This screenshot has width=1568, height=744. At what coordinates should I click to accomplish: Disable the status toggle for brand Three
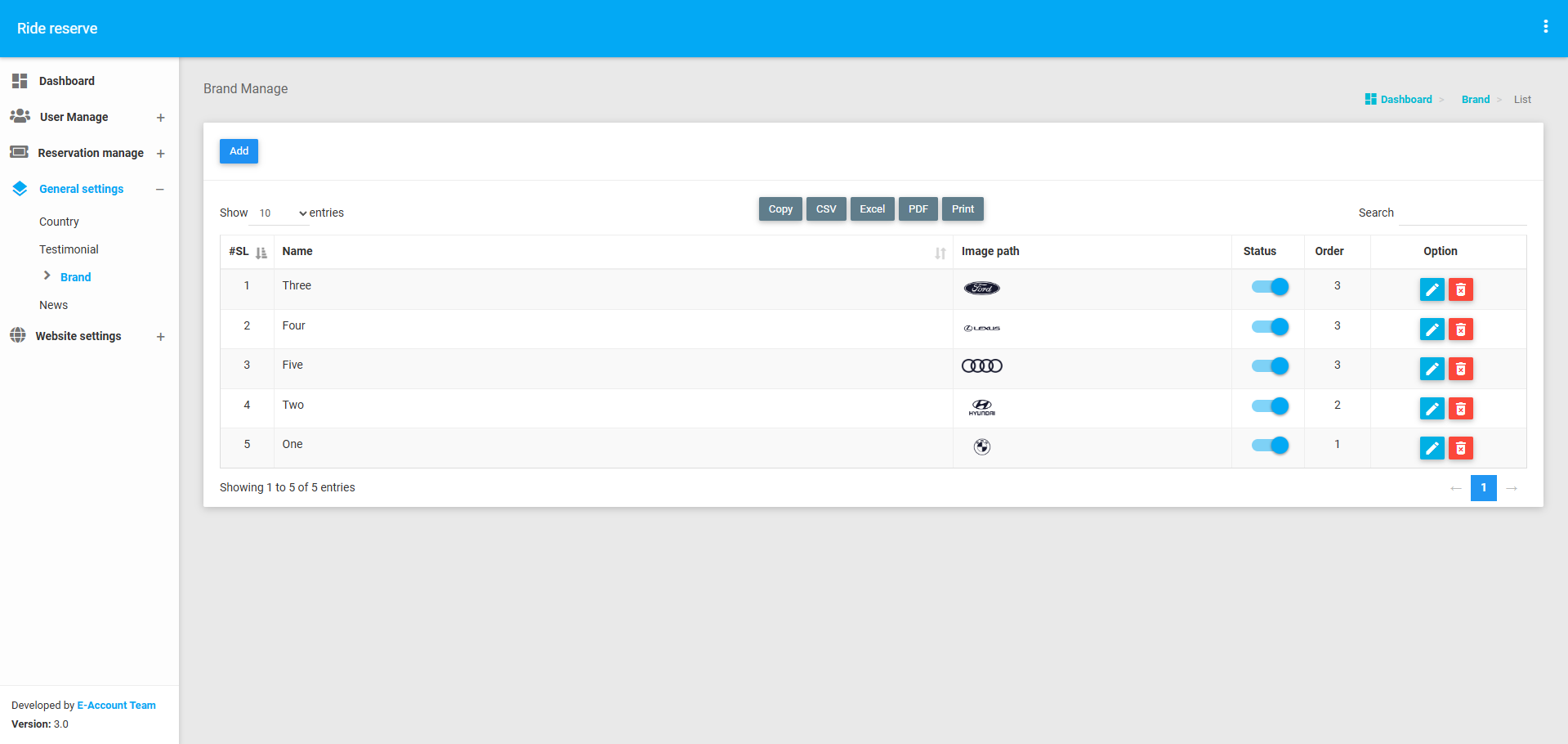[1270, 287]
